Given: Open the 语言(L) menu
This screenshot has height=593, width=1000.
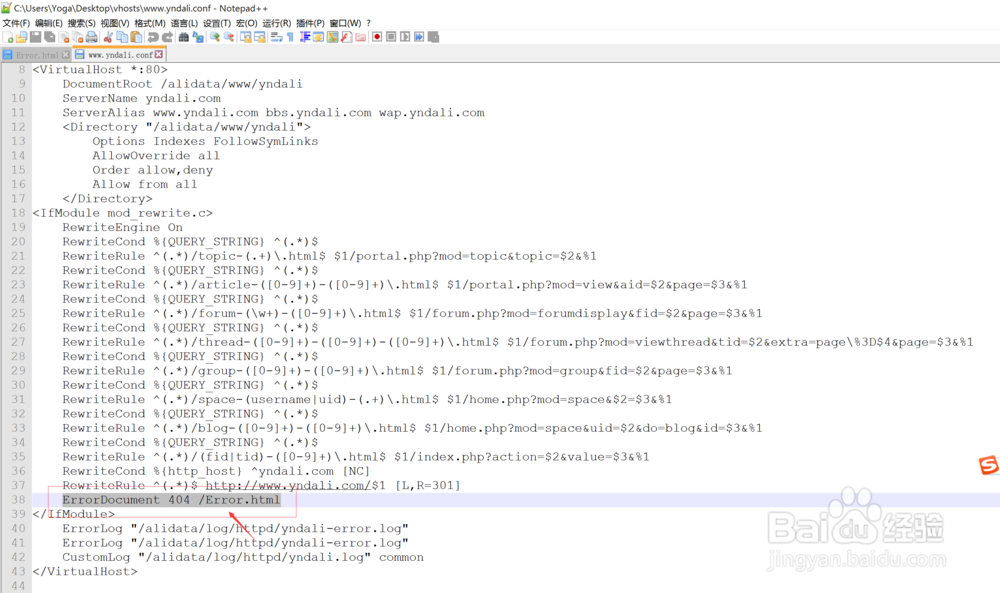Looking at the screenshot, I should coord(184,23).
